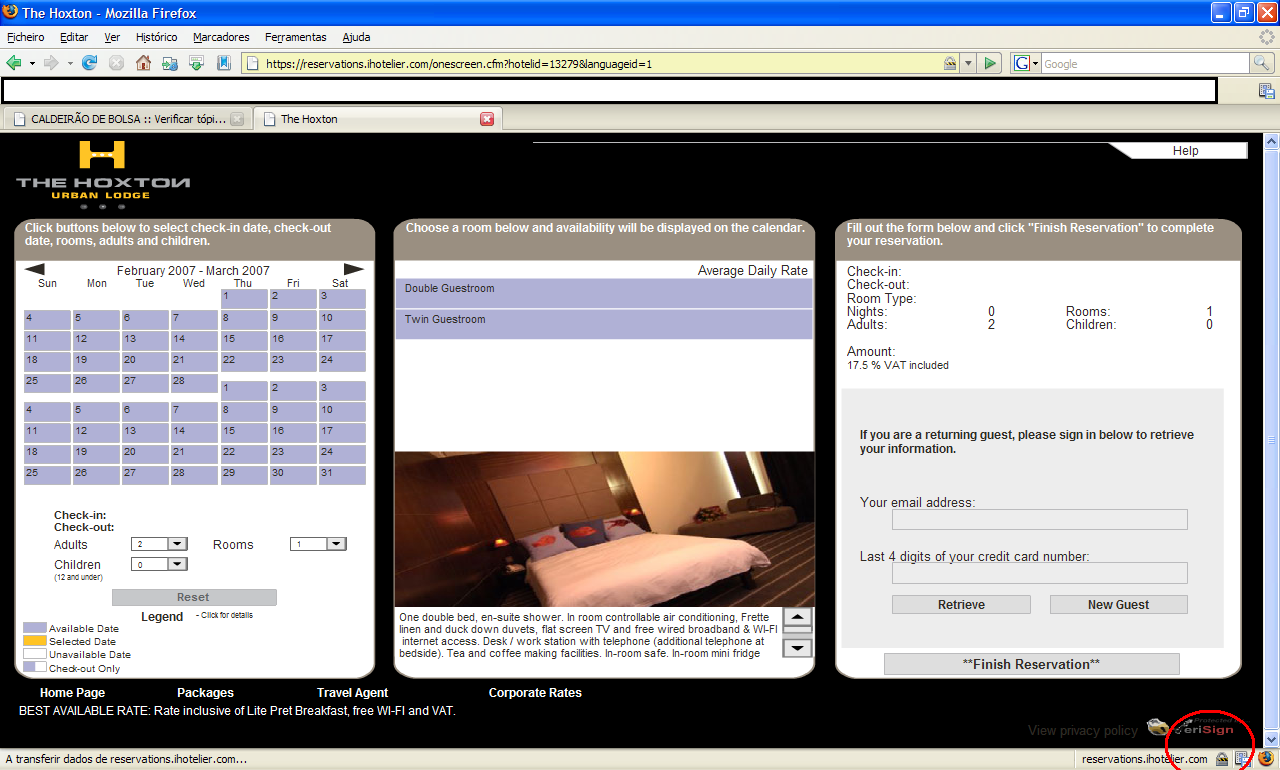Expand the address bar URL history dropdown

968,63
